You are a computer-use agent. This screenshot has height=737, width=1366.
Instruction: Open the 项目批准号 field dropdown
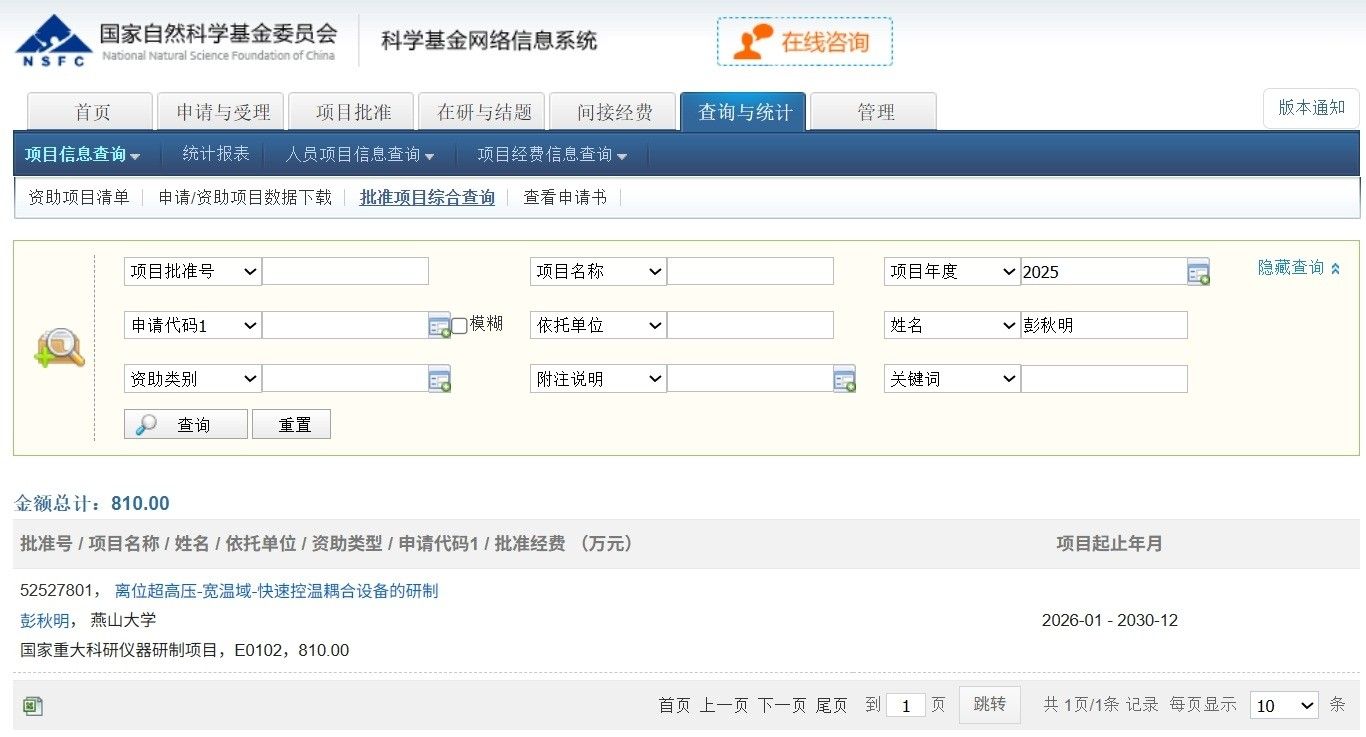coord(192,272)
